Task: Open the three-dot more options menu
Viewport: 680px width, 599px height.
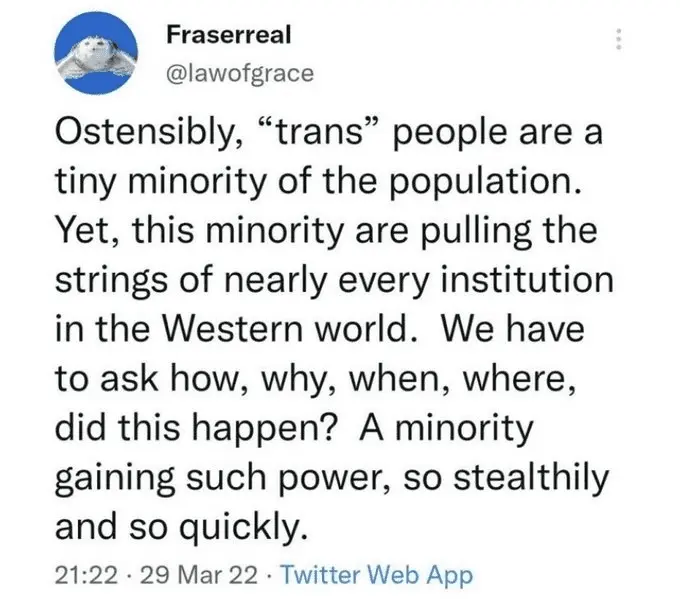Action: (619, 39)
